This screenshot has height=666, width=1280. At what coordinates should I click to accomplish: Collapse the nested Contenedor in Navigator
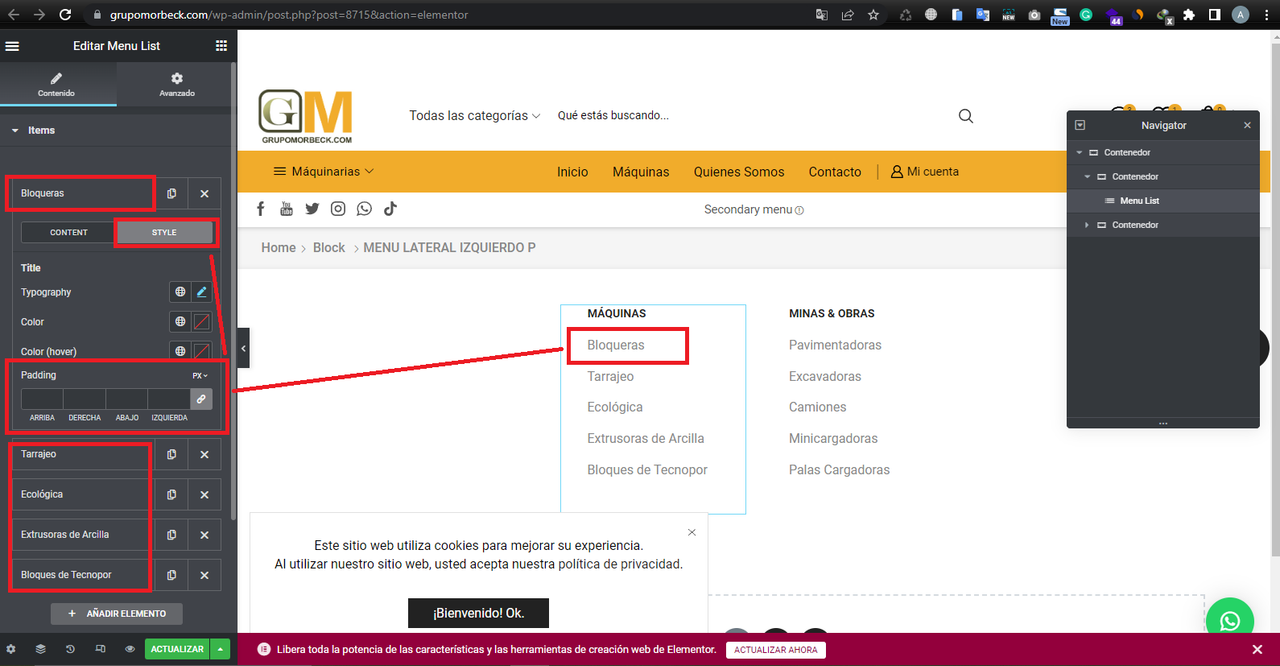(1087, 177)
